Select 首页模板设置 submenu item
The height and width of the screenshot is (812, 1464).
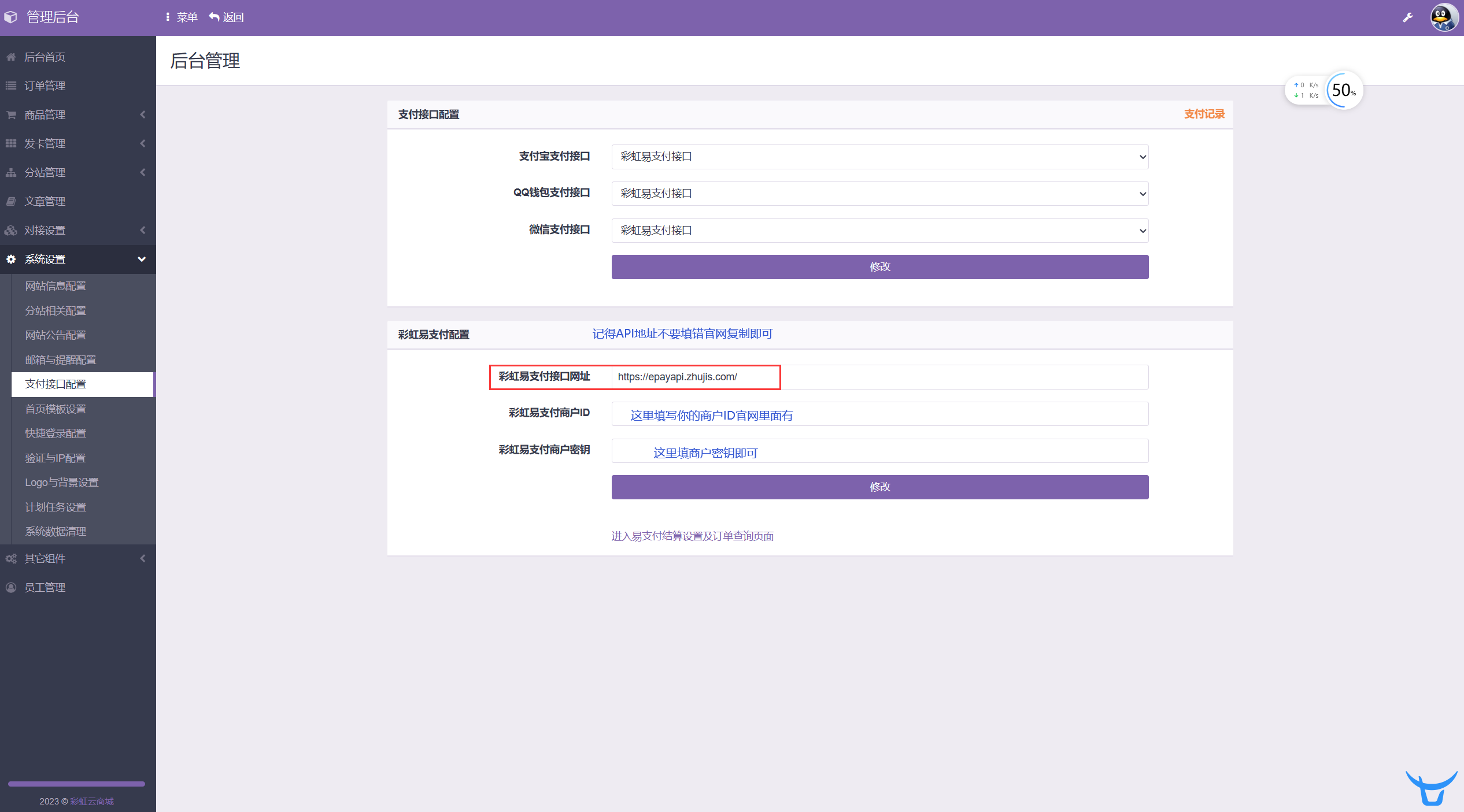(83, 409)
